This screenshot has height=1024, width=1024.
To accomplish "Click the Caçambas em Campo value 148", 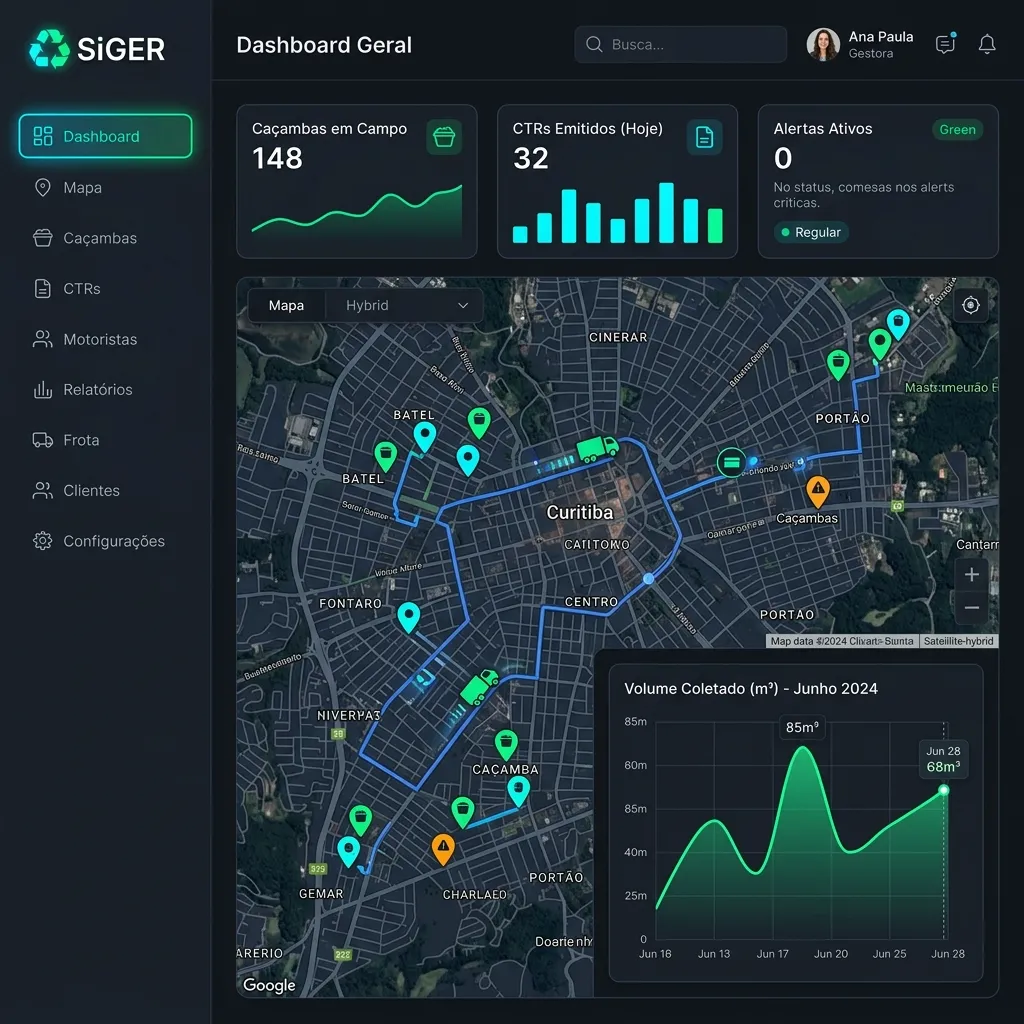I will 278,158.
